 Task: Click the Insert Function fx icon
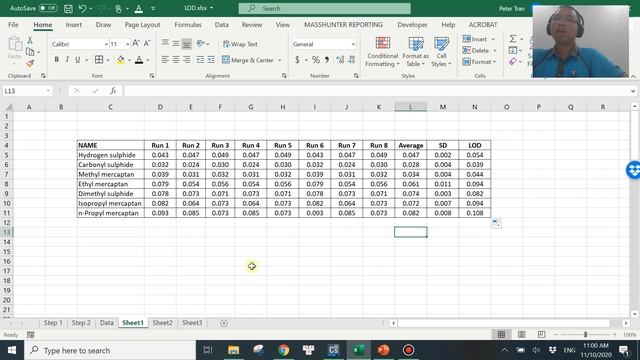113,91
